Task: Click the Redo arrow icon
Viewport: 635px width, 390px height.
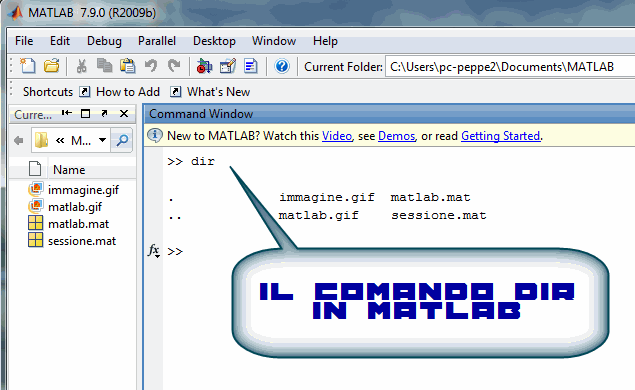Action: tap(174, 66)
